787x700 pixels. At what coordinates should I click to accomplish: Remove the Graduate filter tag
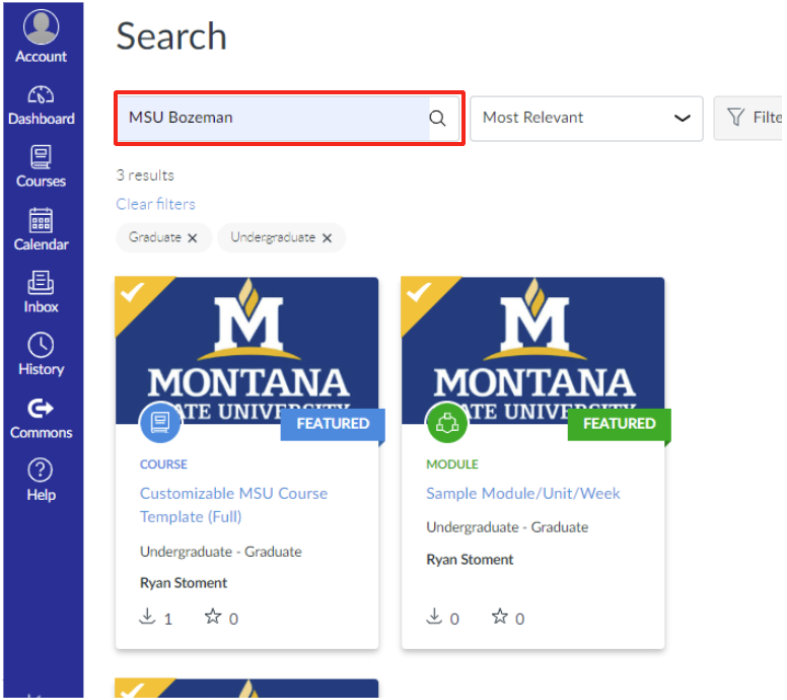(192, 238)
